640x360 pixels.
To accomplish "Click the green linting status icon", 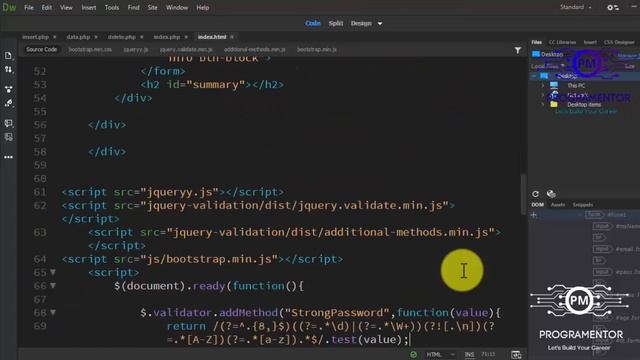I will pyautogui.click(x=413, y=354).
